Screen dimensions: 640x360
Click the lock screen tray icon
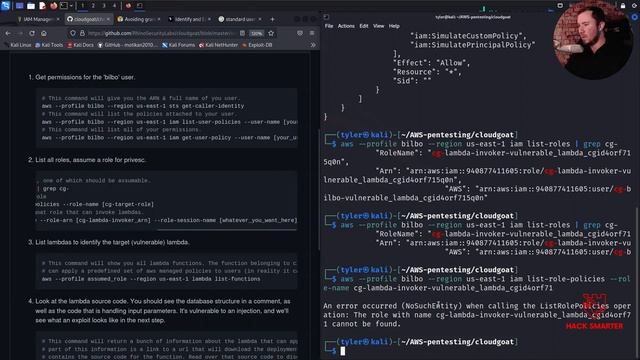[622, 6]
